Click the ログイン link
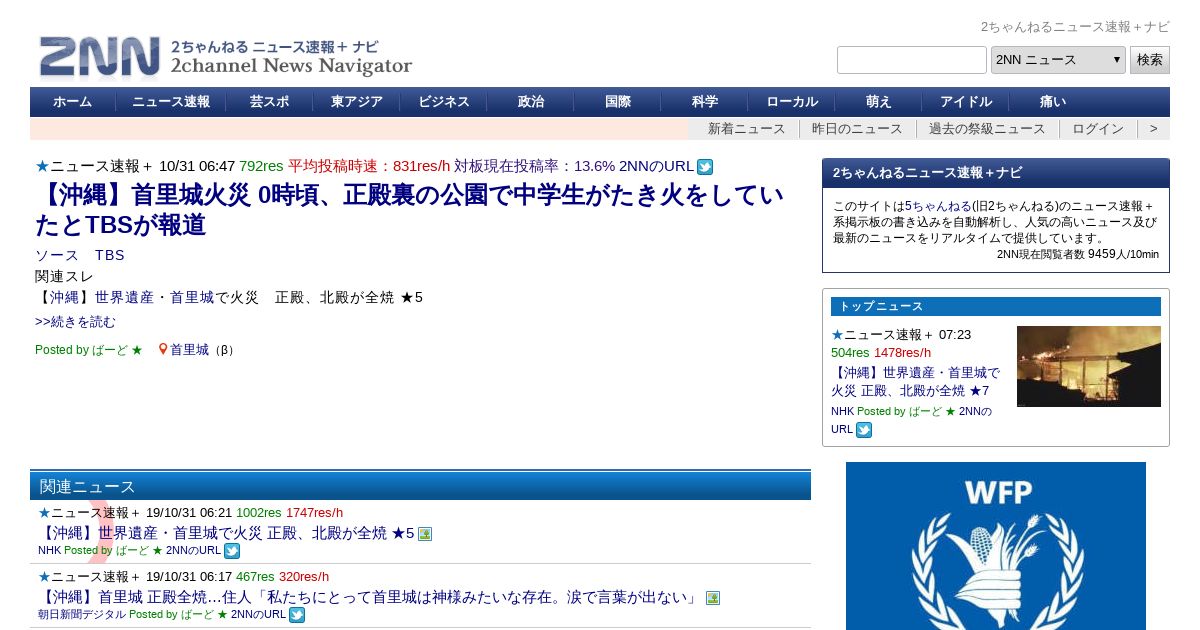The width and height of the screenshot is (1200, 630). pyautogui.click(x=1098, y=129)
